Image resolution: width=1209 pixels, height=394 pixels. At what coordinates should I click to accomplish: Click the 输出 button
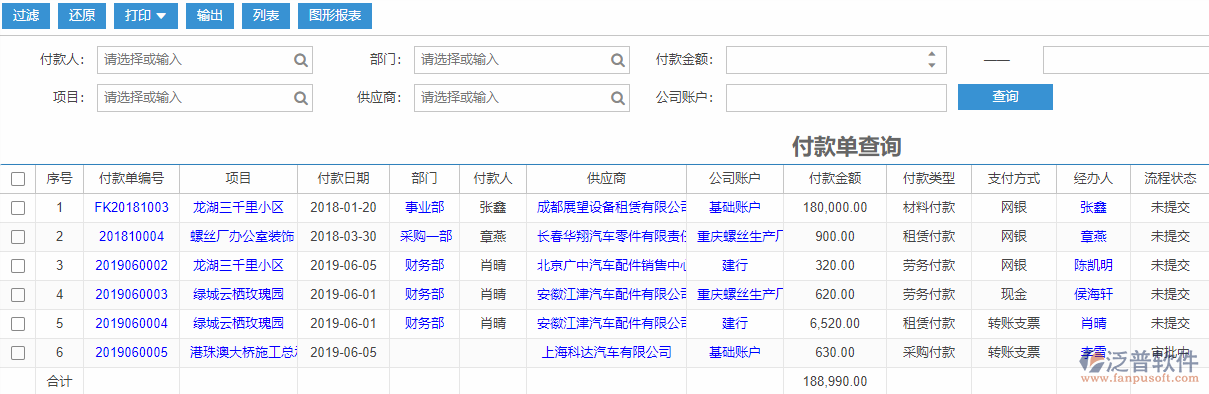pos(210,16)
